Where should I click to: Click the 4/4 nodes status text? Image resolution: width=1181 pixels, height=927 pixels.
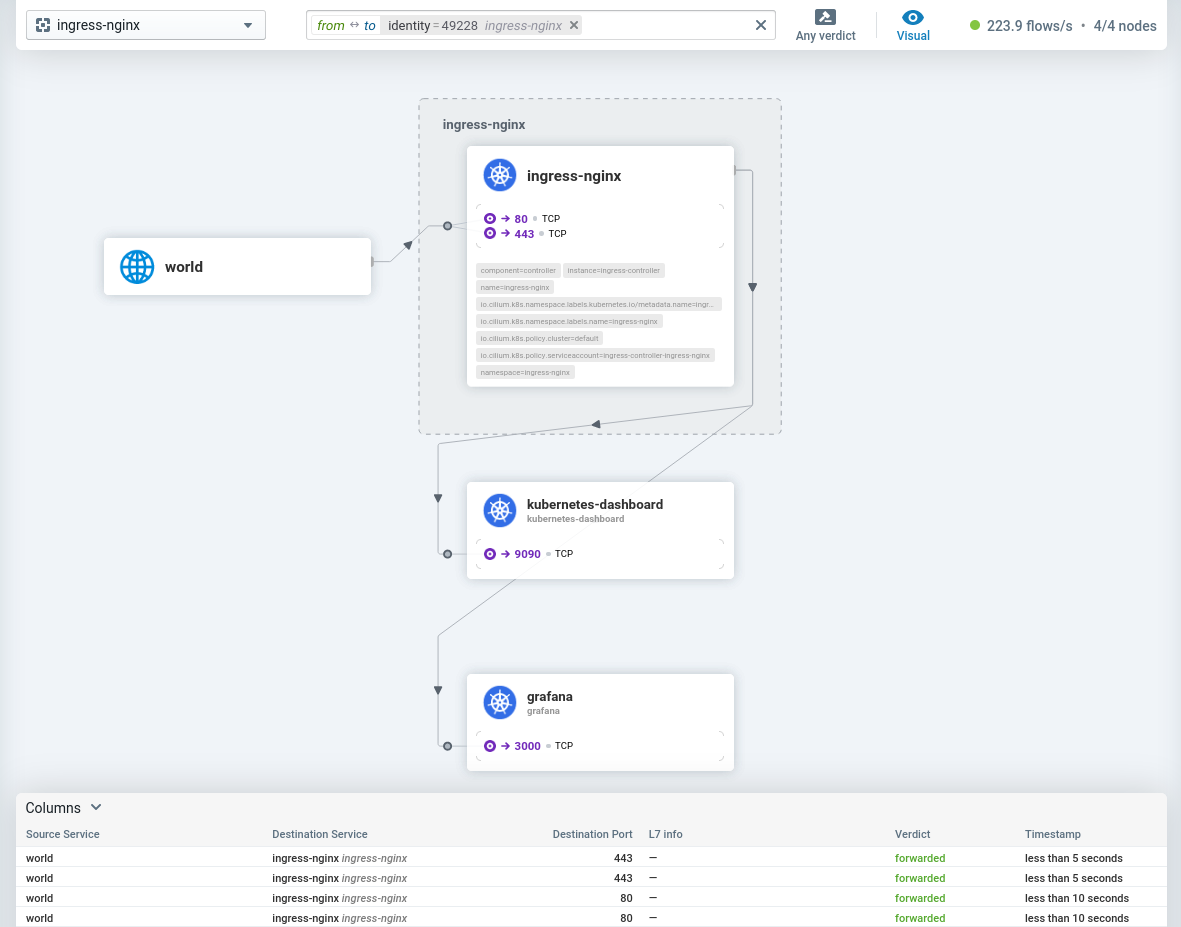click(1125, 26)
